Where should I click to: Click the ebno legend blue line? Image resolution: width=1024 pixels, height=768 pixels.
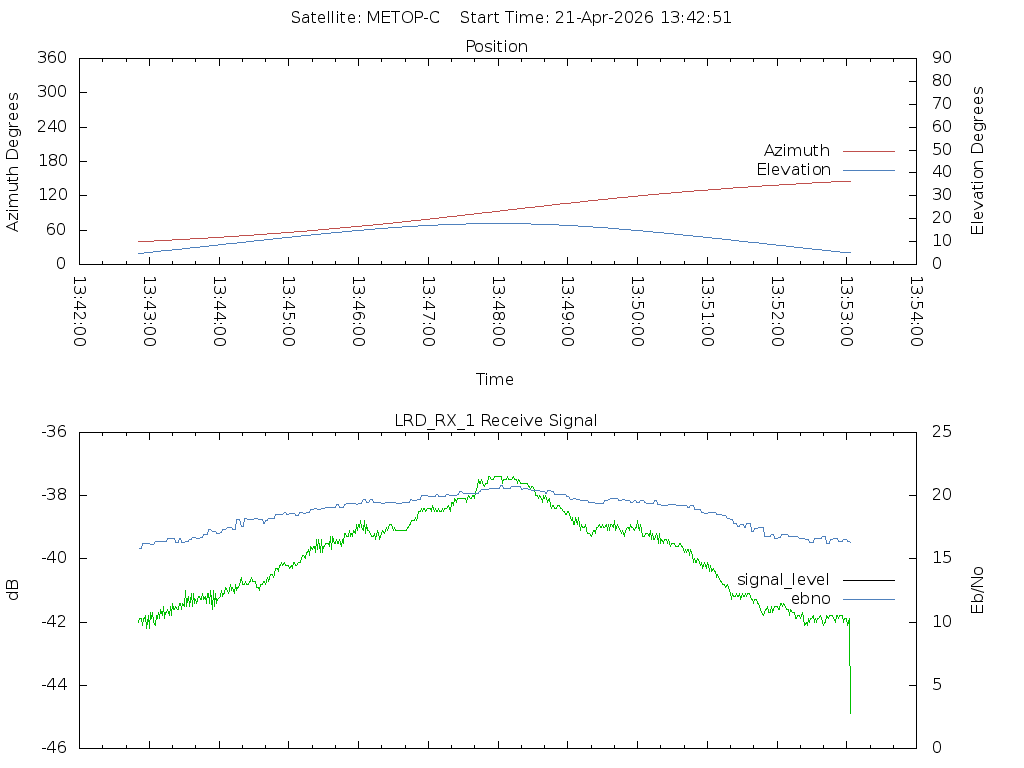click(869, 599)
